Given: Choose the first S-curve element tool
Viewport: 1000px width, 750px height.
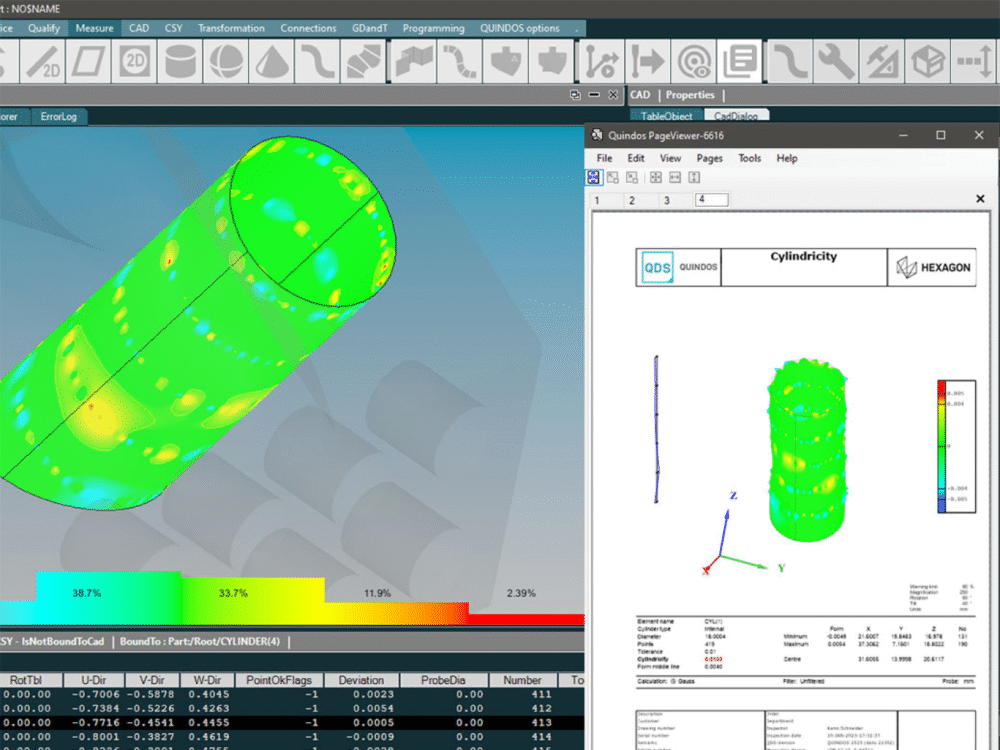Looking at the screenshot, I should click(x=318, y=62).
